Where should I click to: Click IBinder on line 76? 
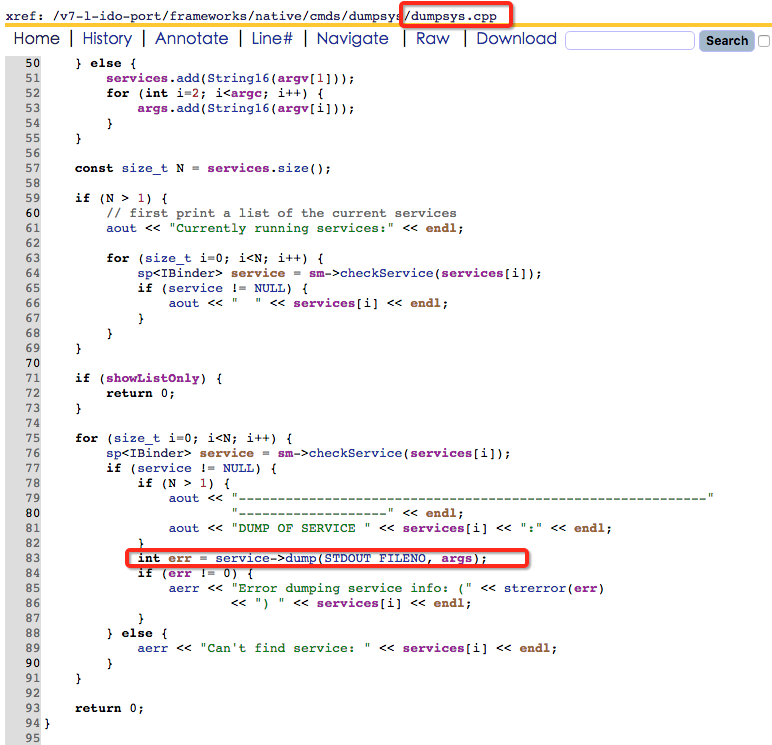click(x=157, y=453)
